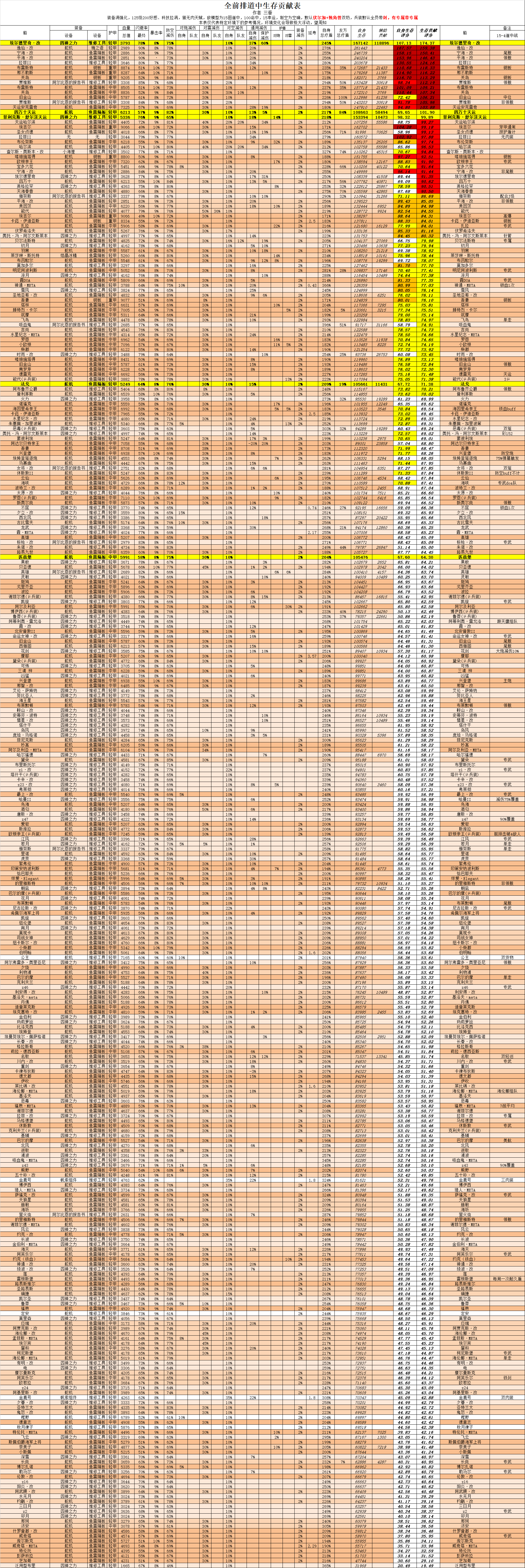Viewport: 525px width, 1568px height.
Task: Select the 通用减伤 header cell
Action: tap(259, 27)
